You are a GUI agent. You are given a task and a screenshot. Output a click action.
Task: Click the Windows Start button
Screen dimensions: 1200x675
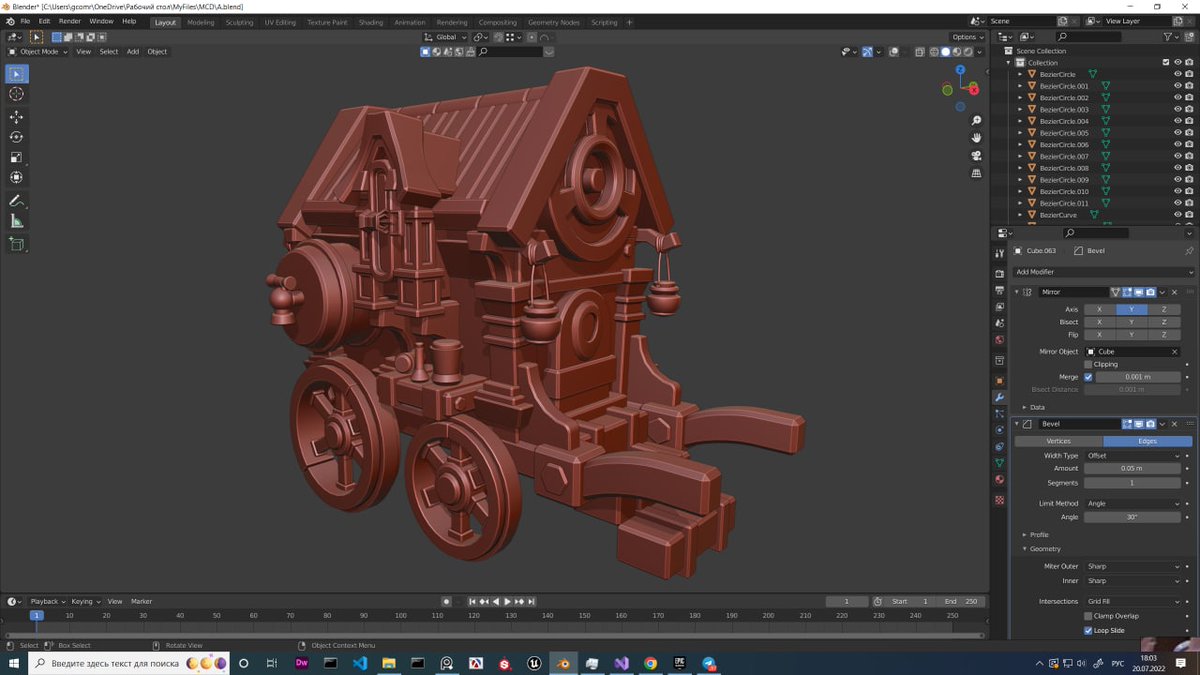(x=14, y=663)
